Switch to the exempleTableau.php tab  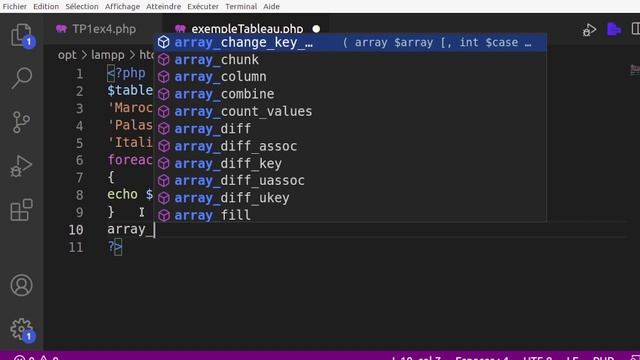click(x=247, y=29)
